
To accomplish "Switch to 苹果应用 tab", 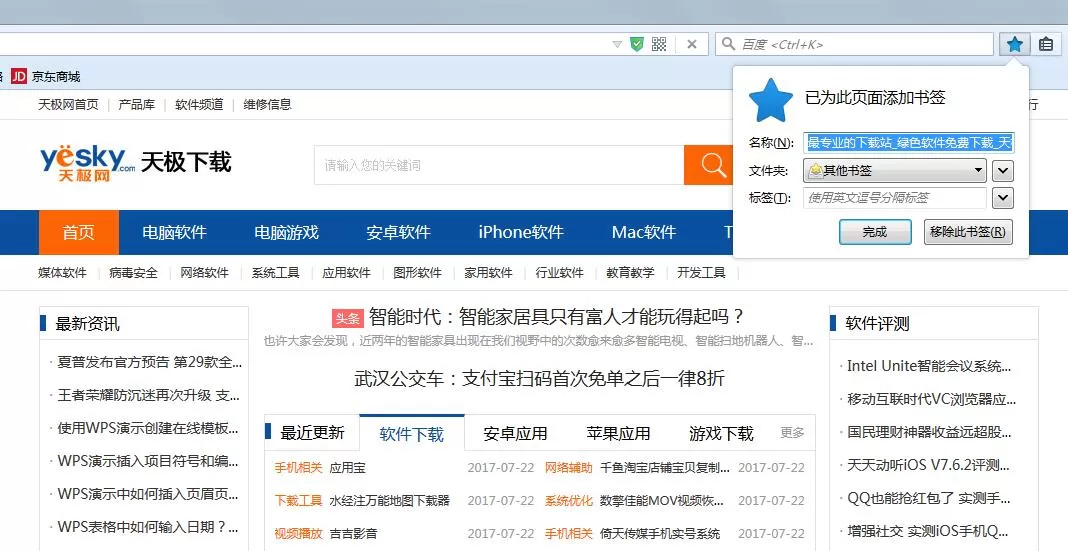I will [x=618, y=433].
